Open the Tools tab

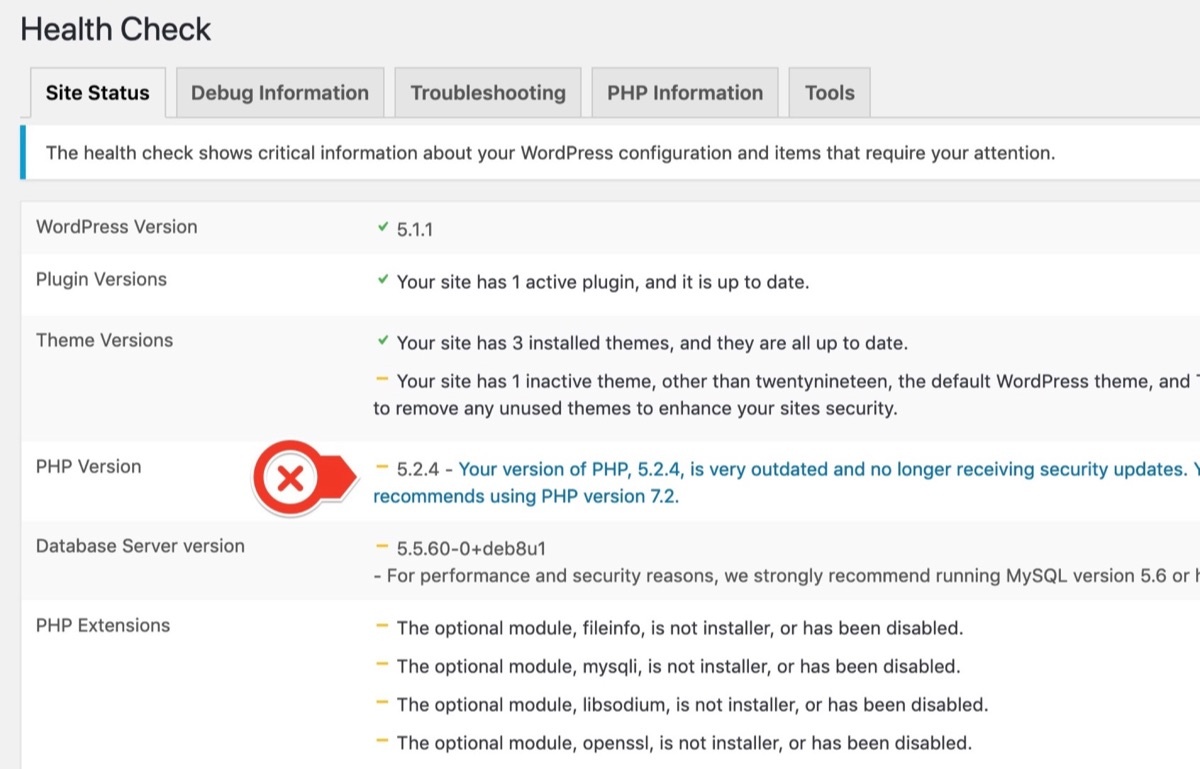[830, 93]
